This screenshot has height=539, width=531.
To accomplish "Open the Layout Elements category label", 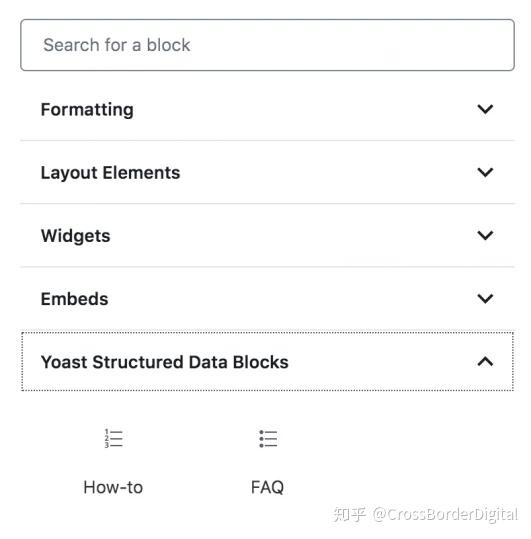I will click(110, 173).
